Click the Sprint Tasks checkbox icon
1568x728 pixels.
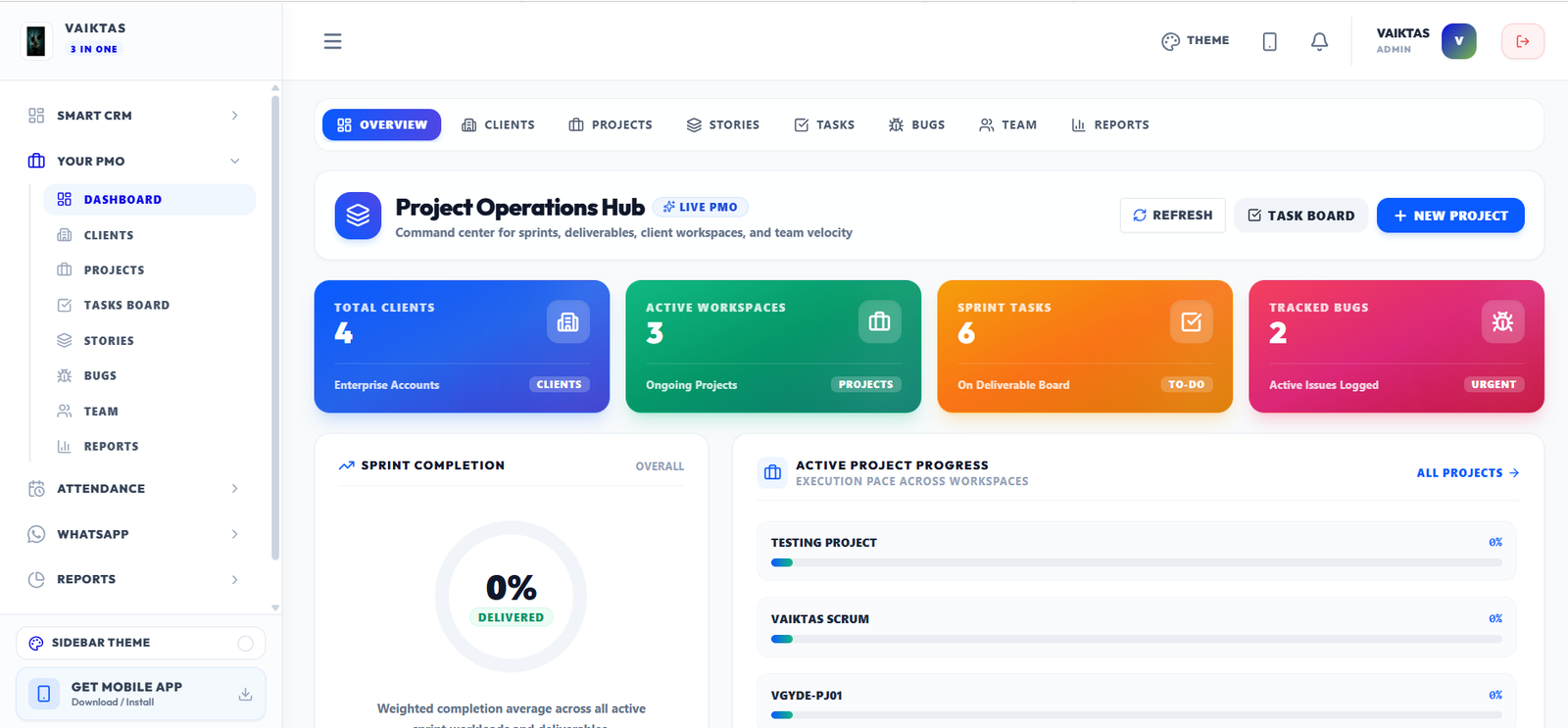(1192, 321)
